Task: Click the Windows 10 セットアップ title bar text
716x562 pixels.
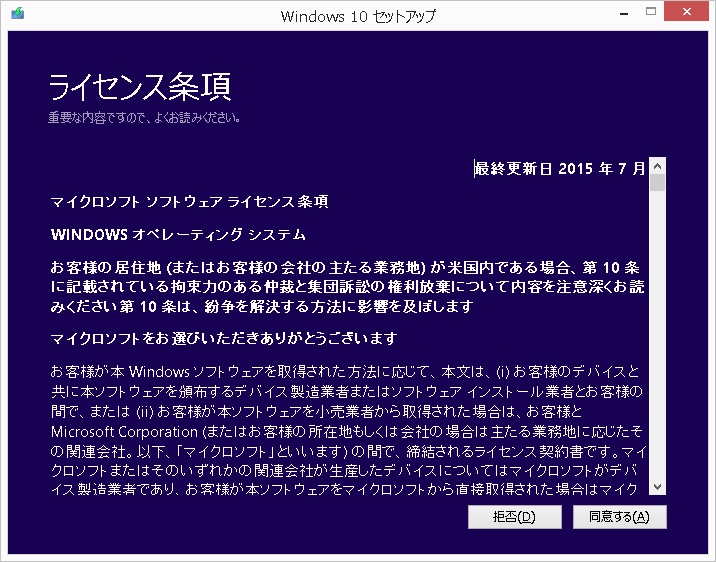Action: (x=358, y=16)
